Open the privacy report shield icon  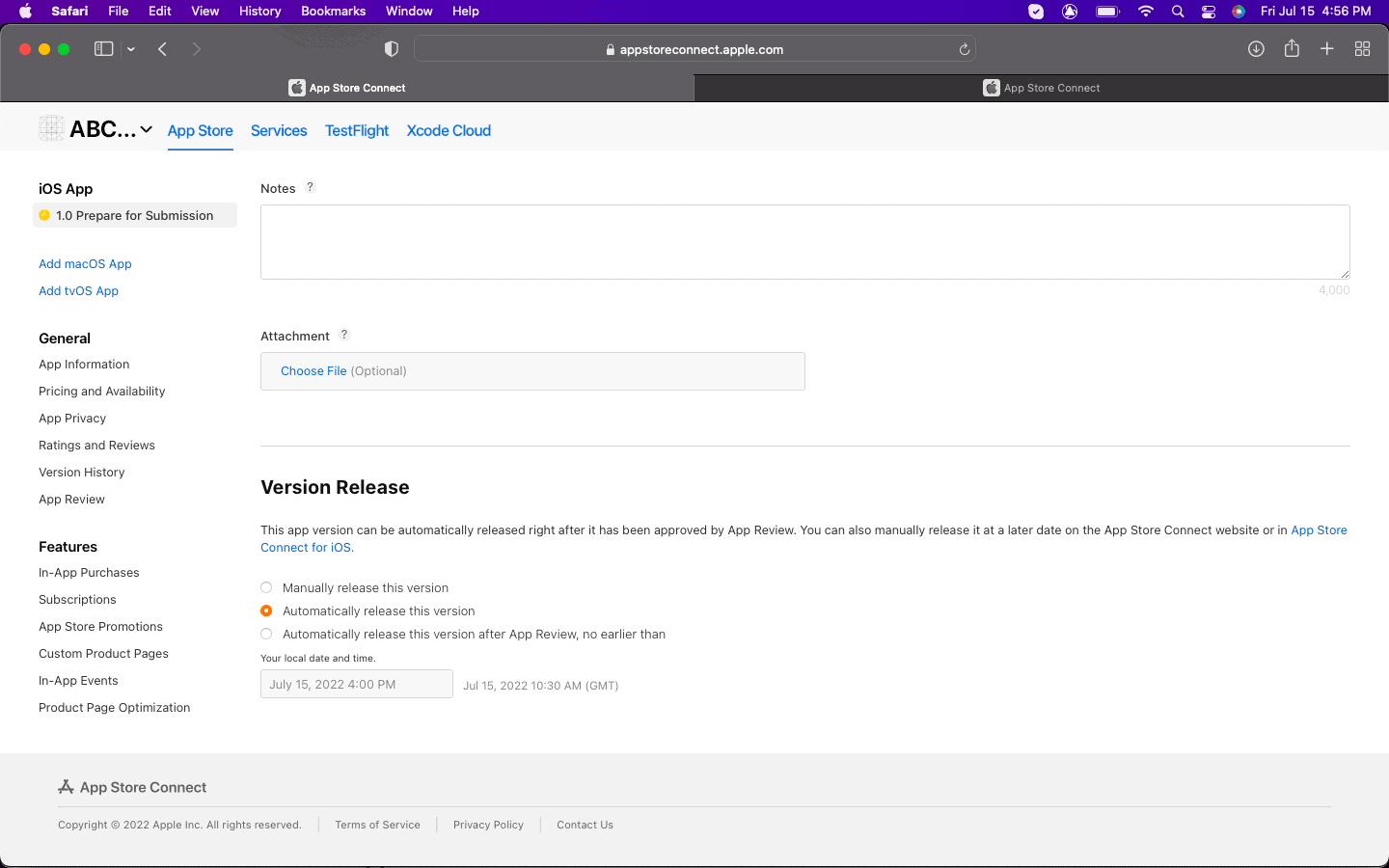click(392, 49)
